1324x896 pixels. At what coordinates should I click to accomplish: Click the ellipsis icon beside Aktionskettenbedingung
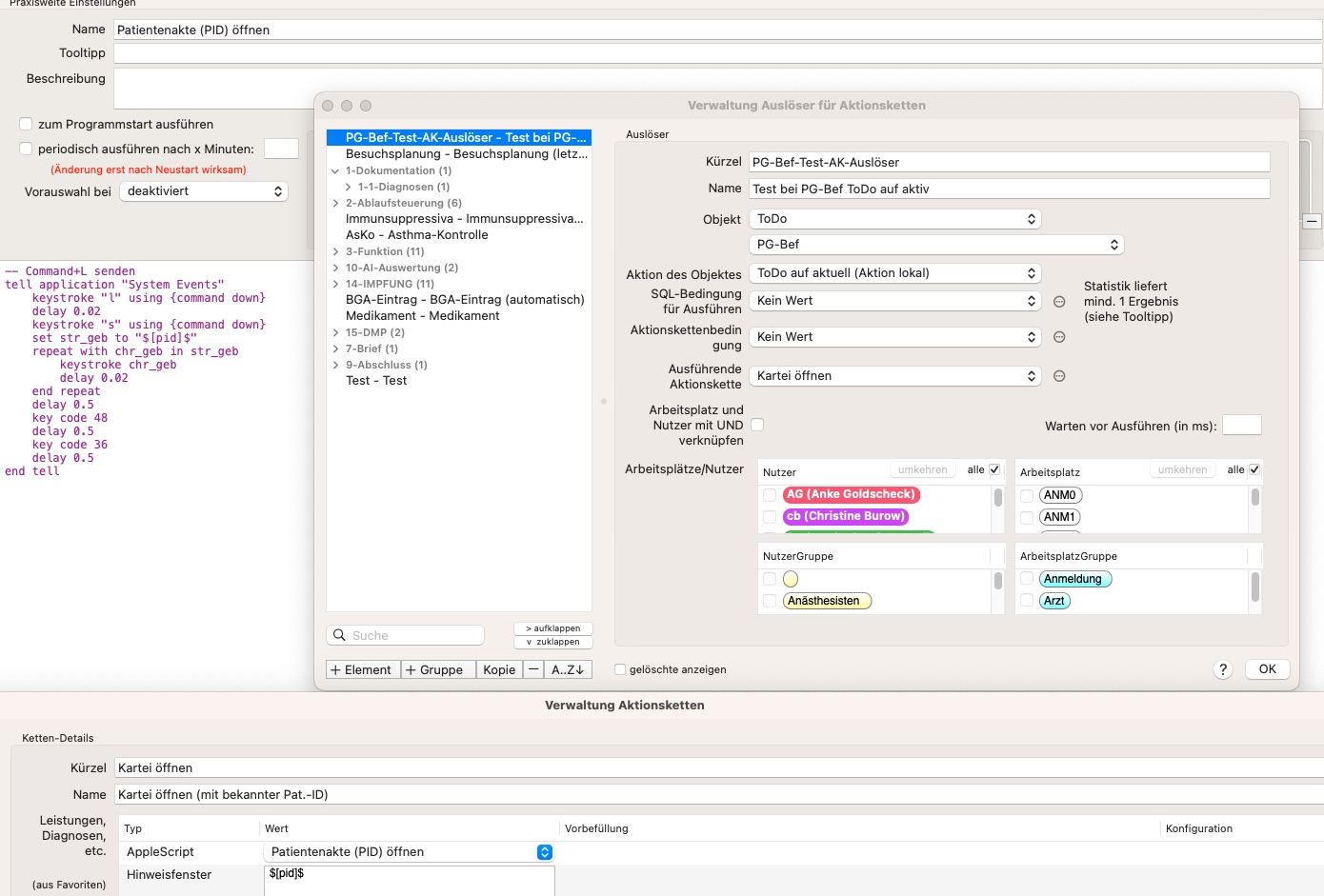1059,337
